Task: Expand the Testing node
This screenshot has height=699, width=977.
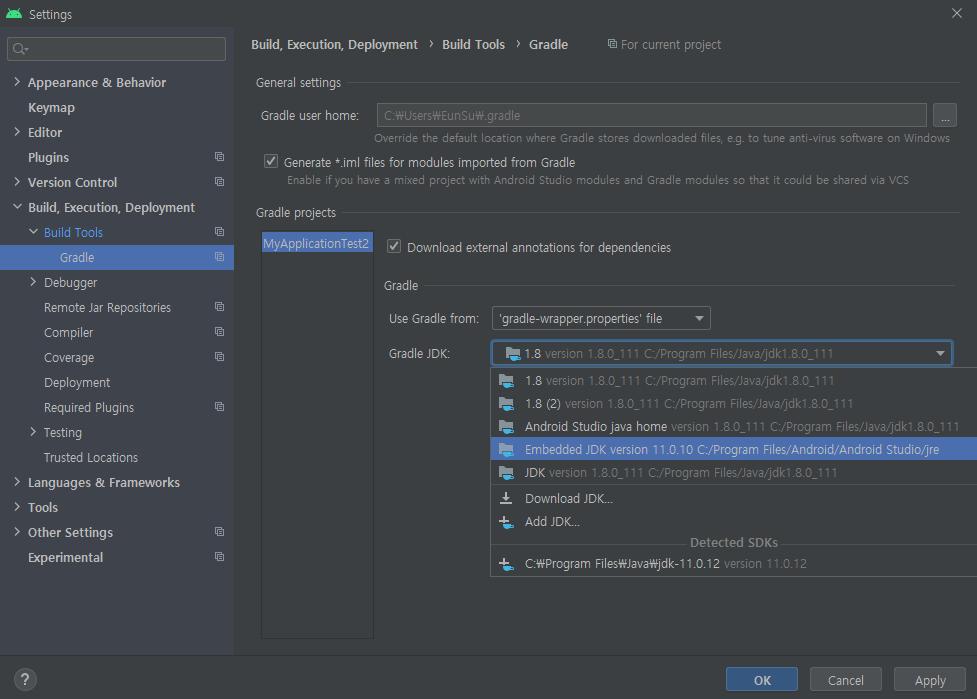Action: pos(34,432)
